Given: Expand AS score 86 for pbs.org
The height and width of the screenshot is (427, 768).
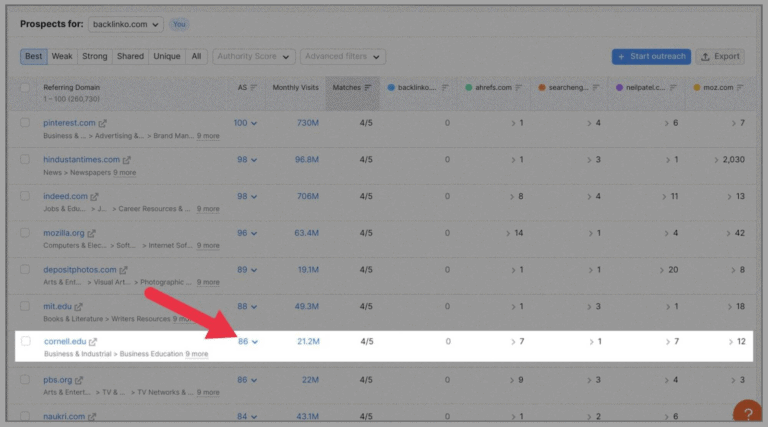Looking at the screenshot, I should pyautogui.click(x=247, y=380).
